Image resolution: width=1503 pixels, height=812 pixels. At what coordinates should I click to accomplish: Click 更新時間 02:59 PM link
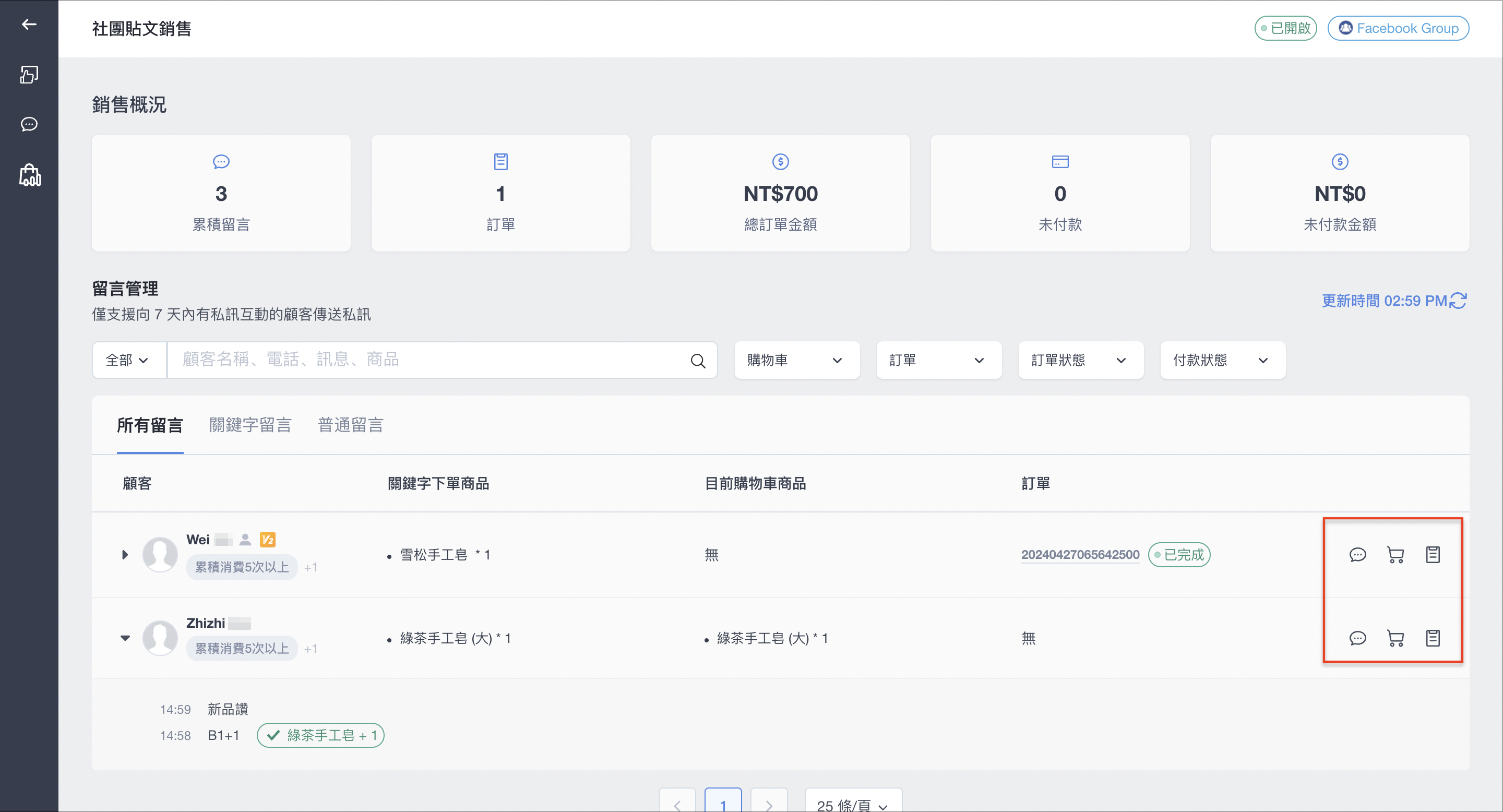click(1384, 301)
